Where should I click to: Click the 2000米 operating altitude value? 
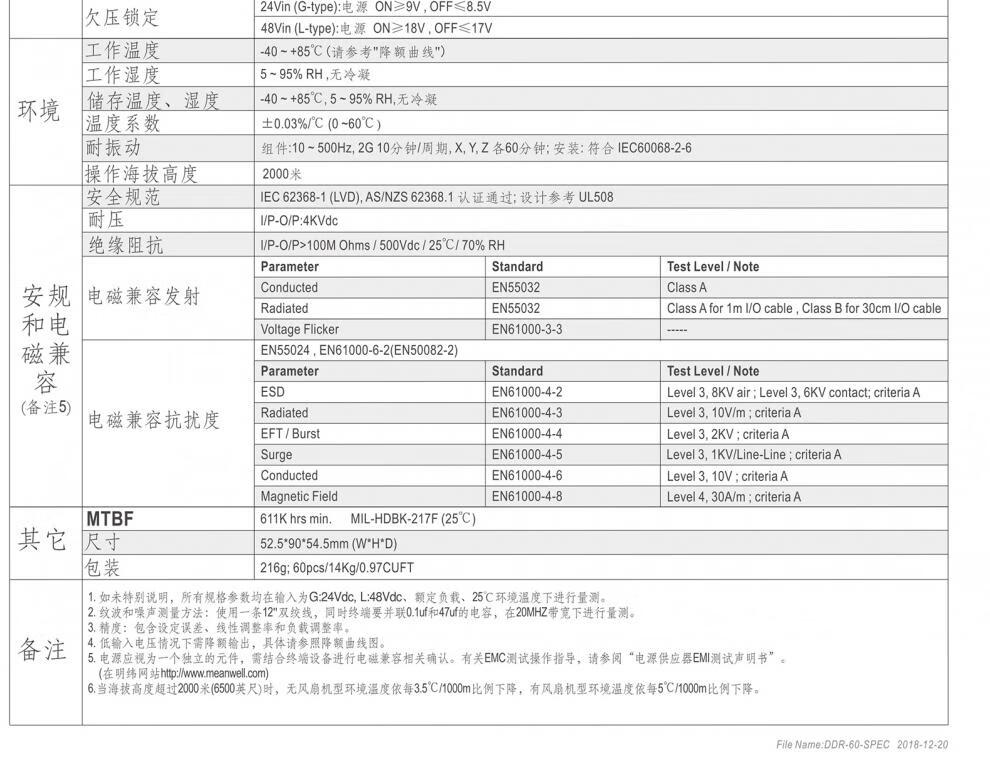[282, 174]
